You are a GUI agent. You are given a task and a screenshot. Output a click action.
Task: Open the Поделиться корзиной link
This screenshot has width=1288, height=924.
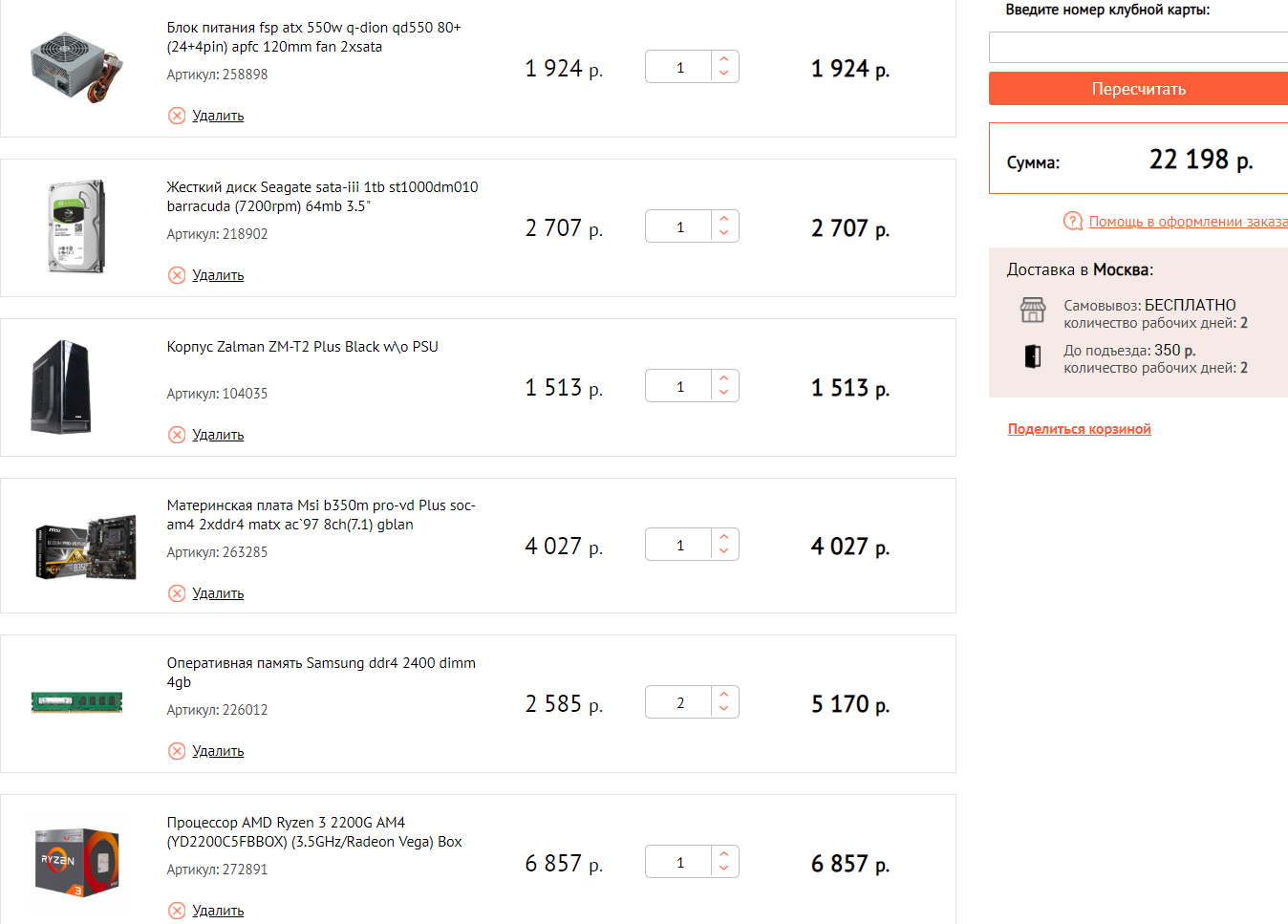tap(1079, 429)
